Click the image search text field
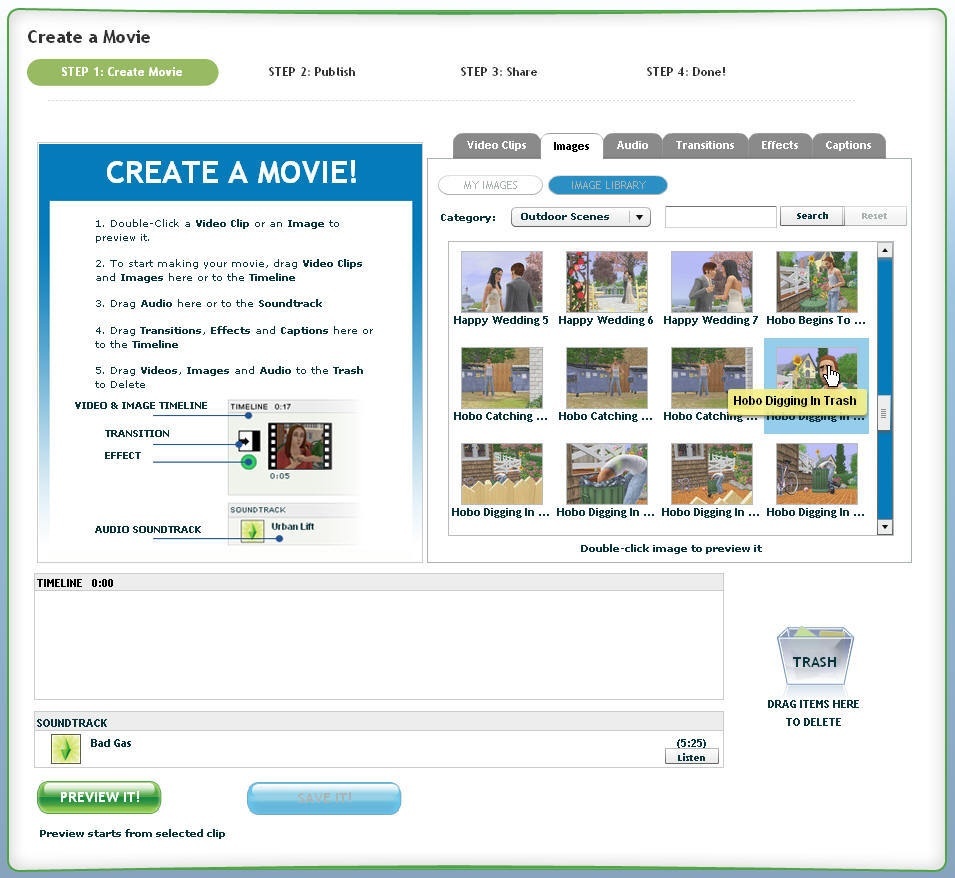Viewport: 955px width, 878px height. (720, 216)
